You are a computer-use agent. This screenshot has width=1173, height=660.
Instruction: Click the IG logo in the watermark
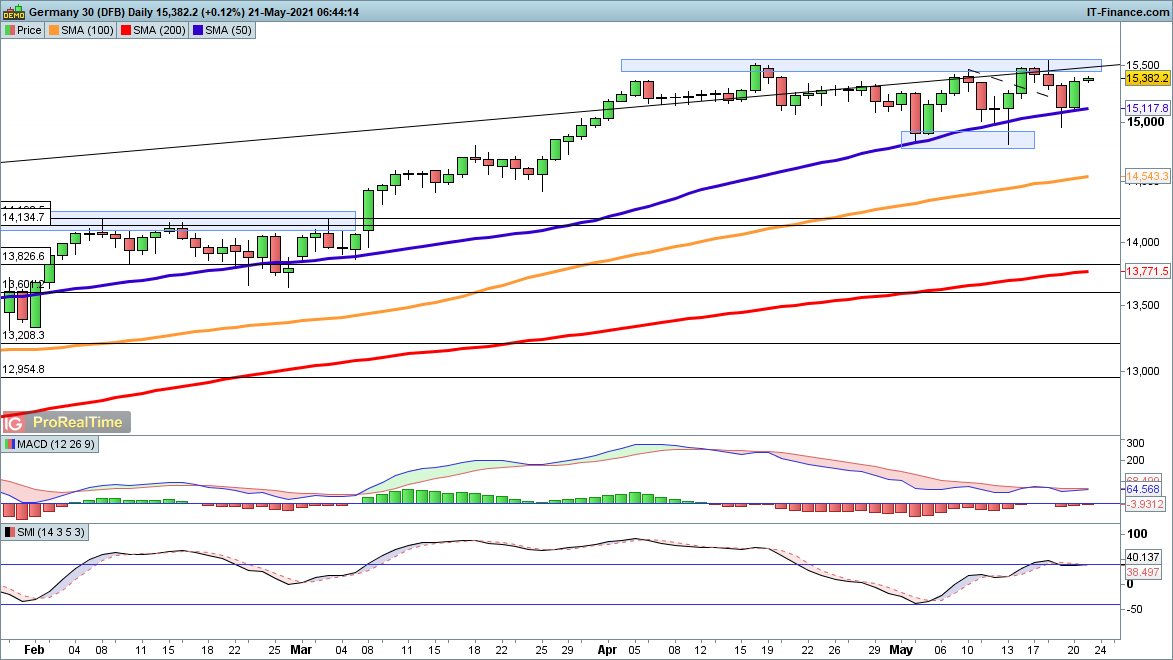15,422
